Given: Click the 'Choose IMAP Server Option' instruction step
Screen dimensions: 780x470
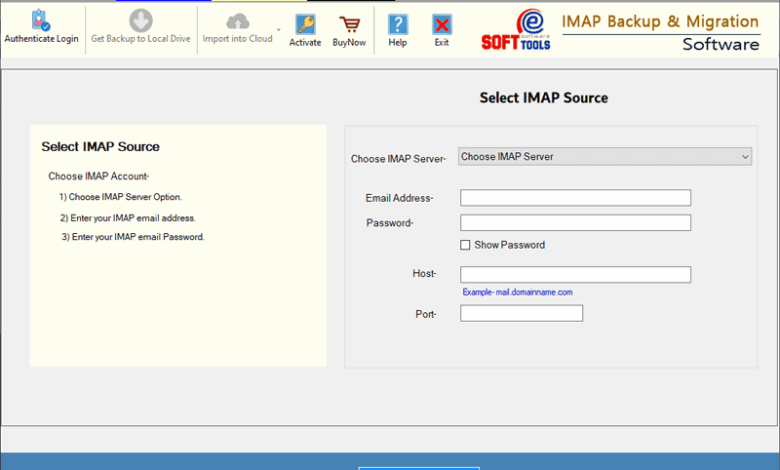Looking at the screenshot, I should 120,197.
